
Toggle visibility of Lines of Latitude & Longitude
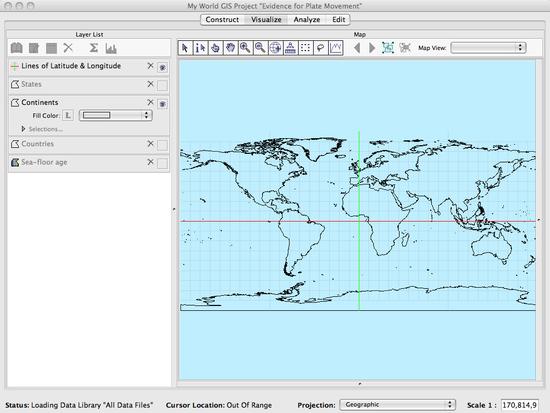(162, 67)
